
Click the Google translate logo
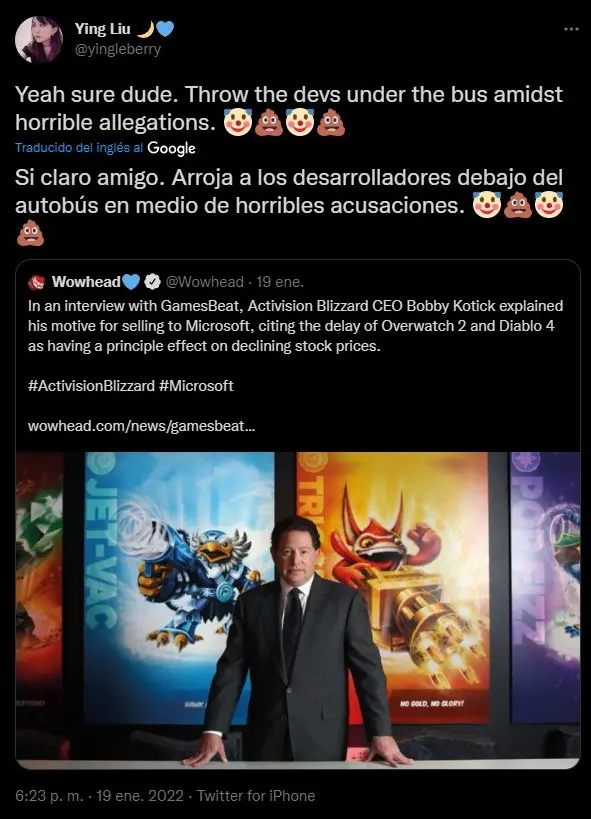click(171, 148)
